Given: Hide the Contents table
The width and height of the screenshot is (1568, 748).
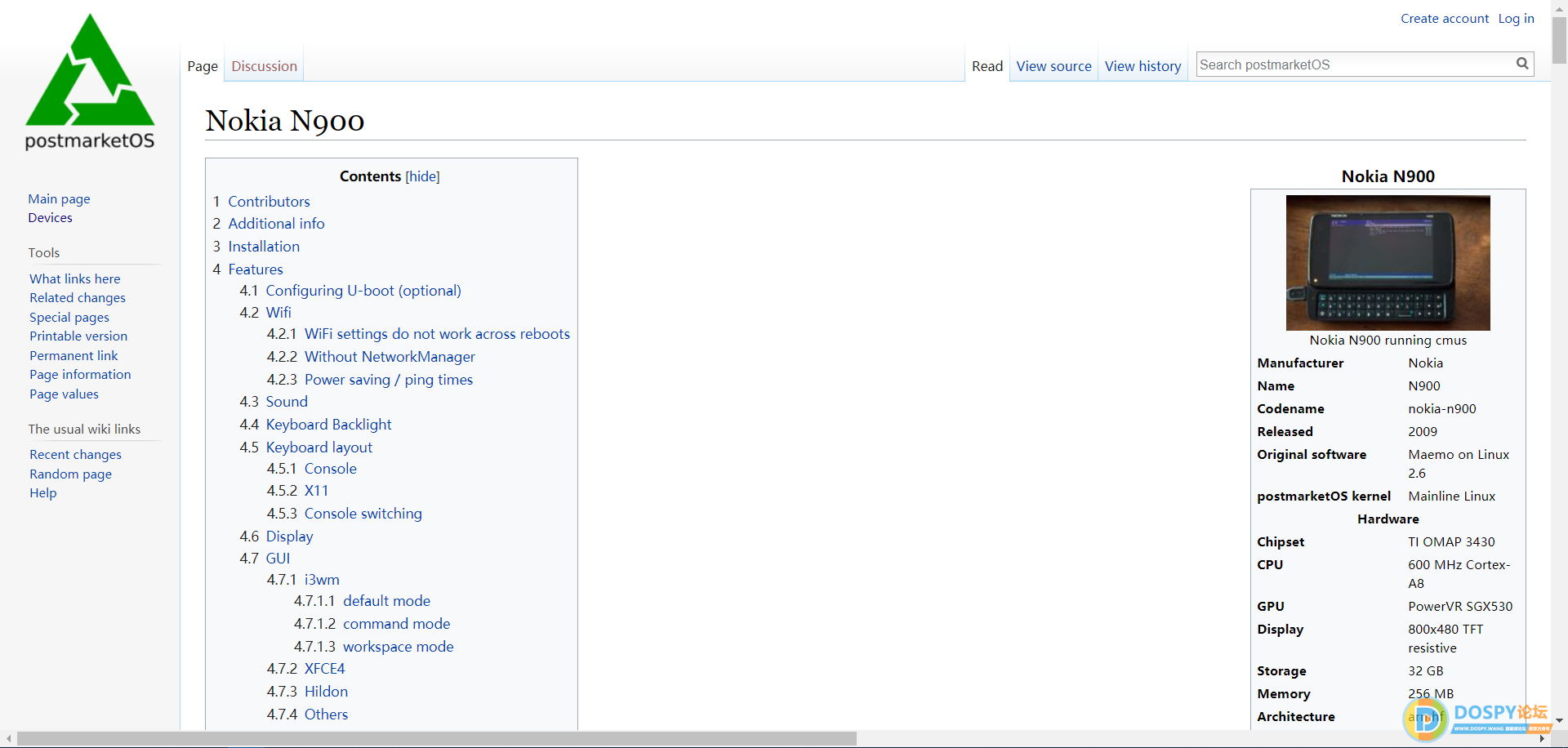Looking at the screenshot, I should point(422,176).
